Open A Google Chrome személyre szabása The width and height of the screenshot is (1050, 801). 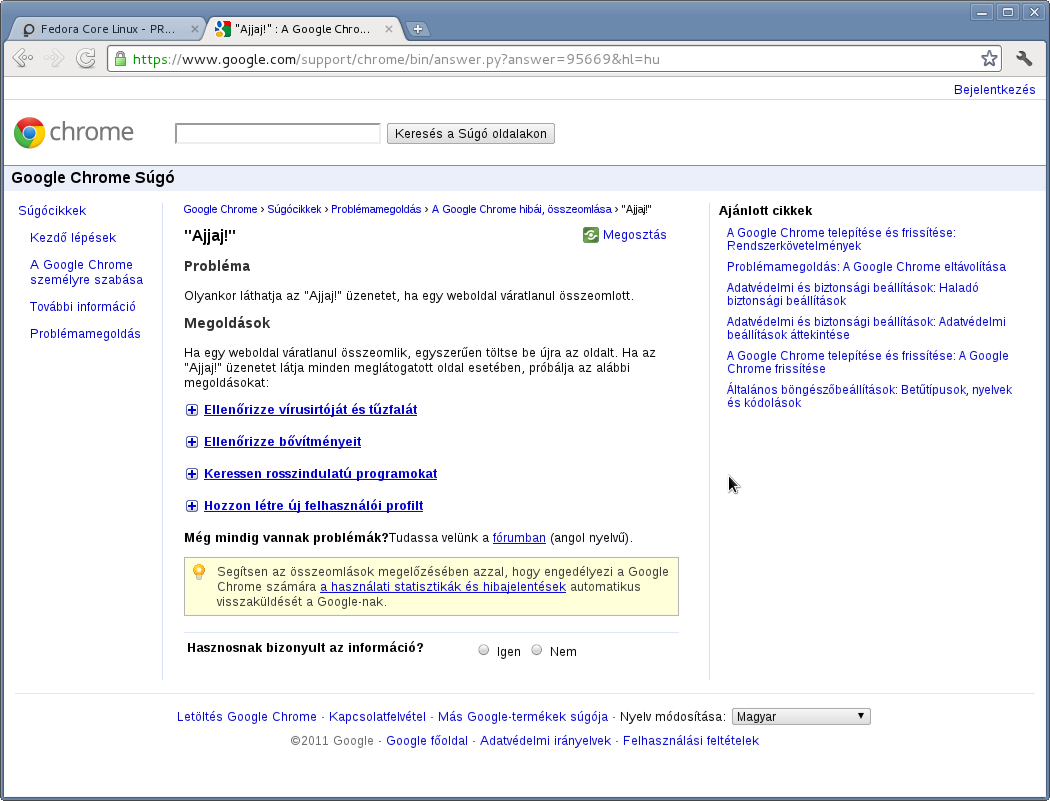pyautogui.click(x=86, y=272)
